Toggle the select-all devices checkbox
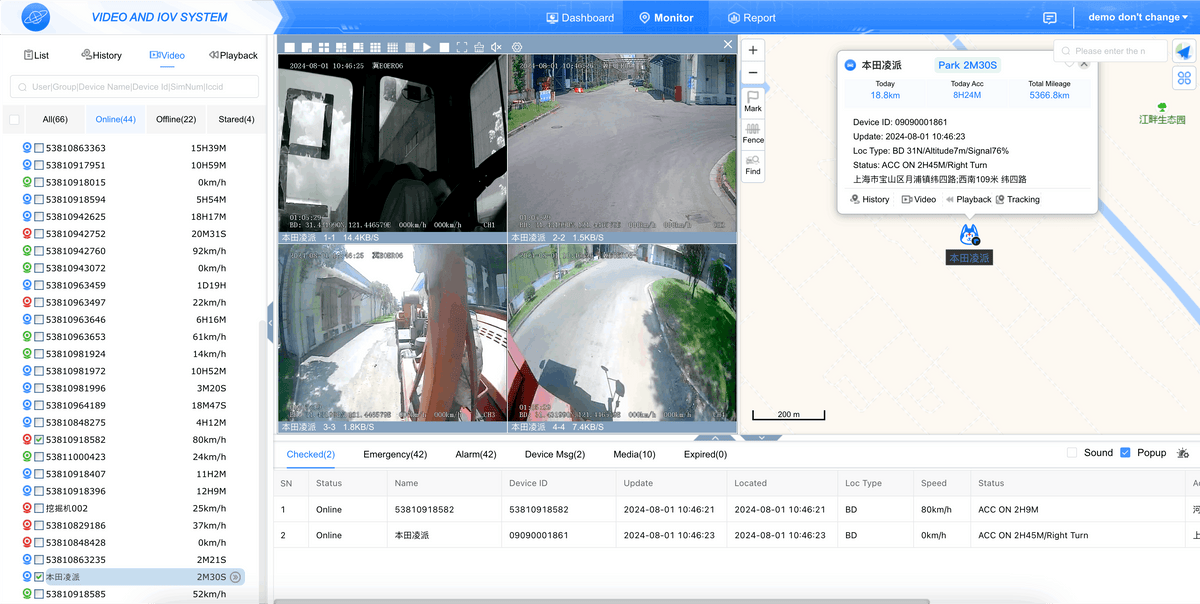Image resolution: width=1200 pixels, height=604 pixels. point(14,119)
